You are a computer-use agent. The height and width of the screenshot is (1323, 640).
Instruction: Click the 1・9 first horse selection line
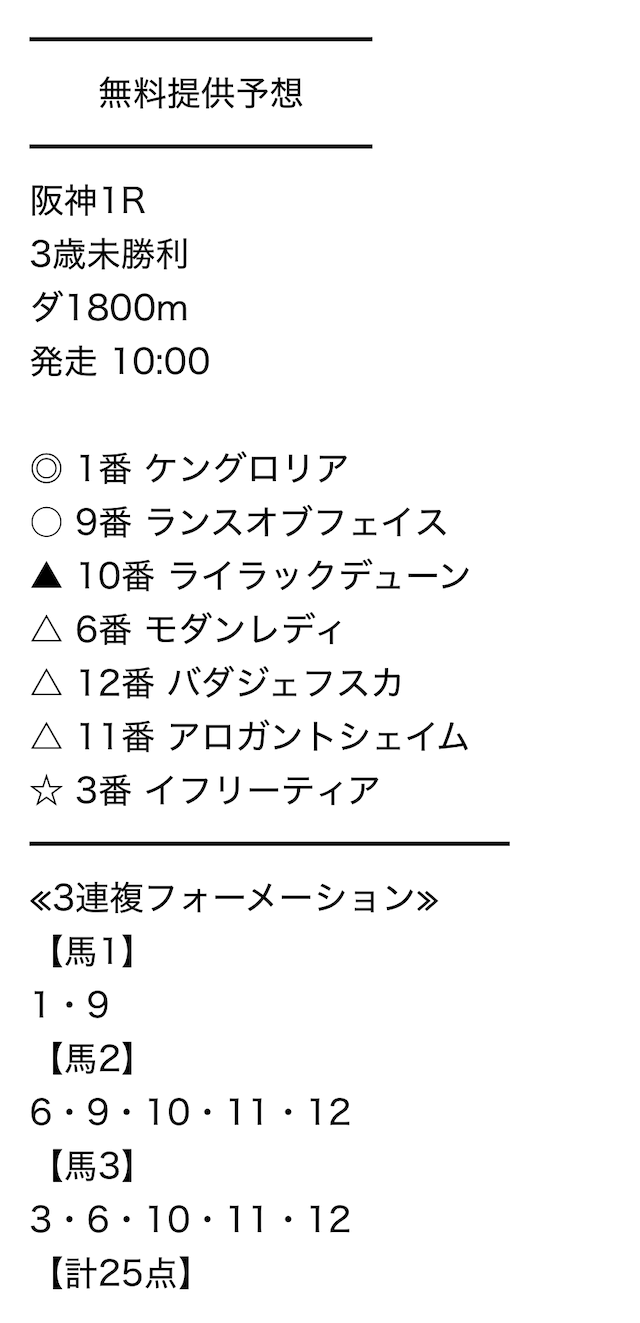click(x=70, y=1005)
